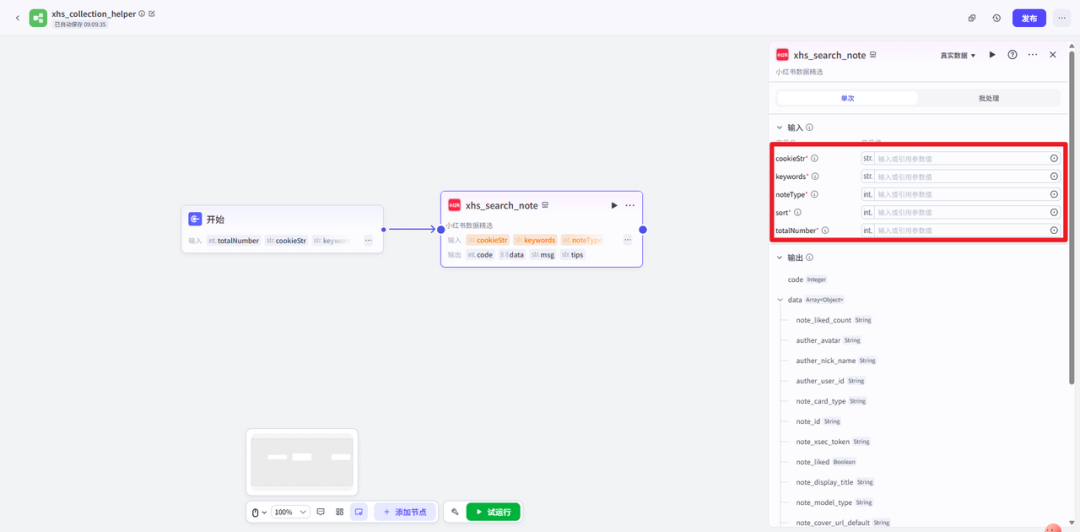Open help icon in xhs_search_note panel
Image resolution: width=1080 pixels, height=532 pixels.
point(1012,55)
